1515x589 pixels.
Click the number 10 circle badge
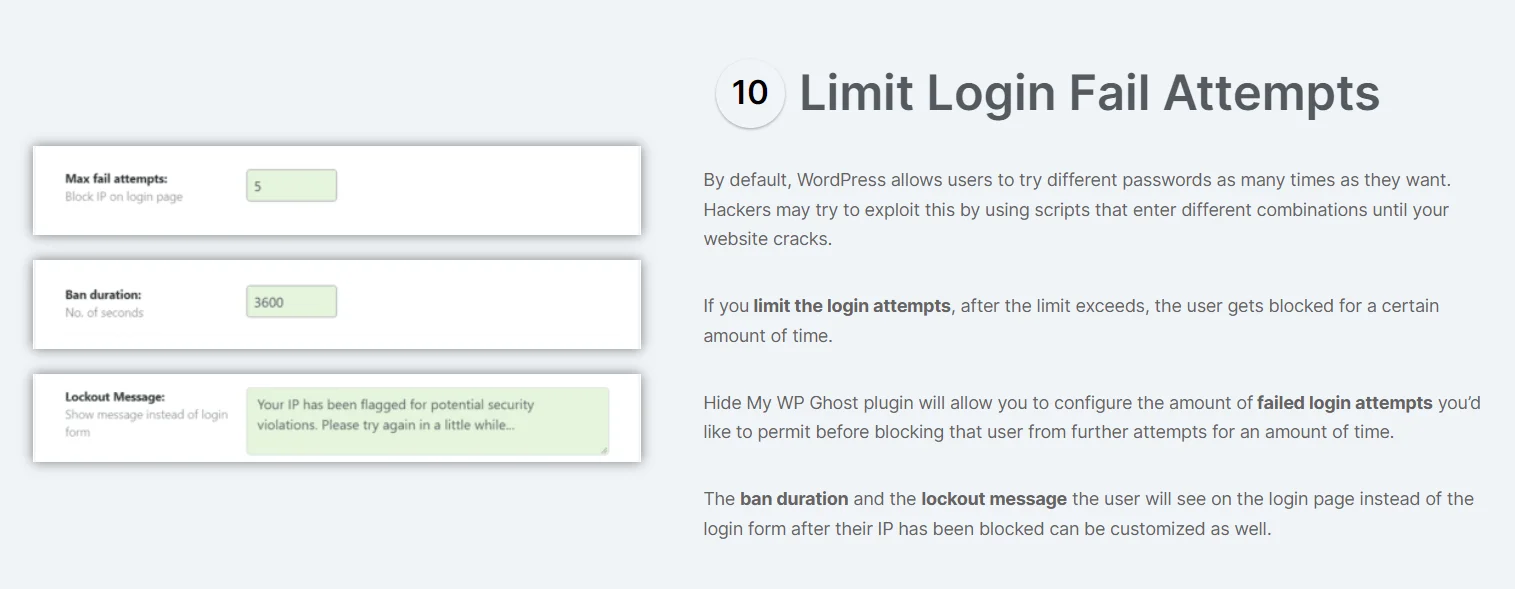(750, 93)
